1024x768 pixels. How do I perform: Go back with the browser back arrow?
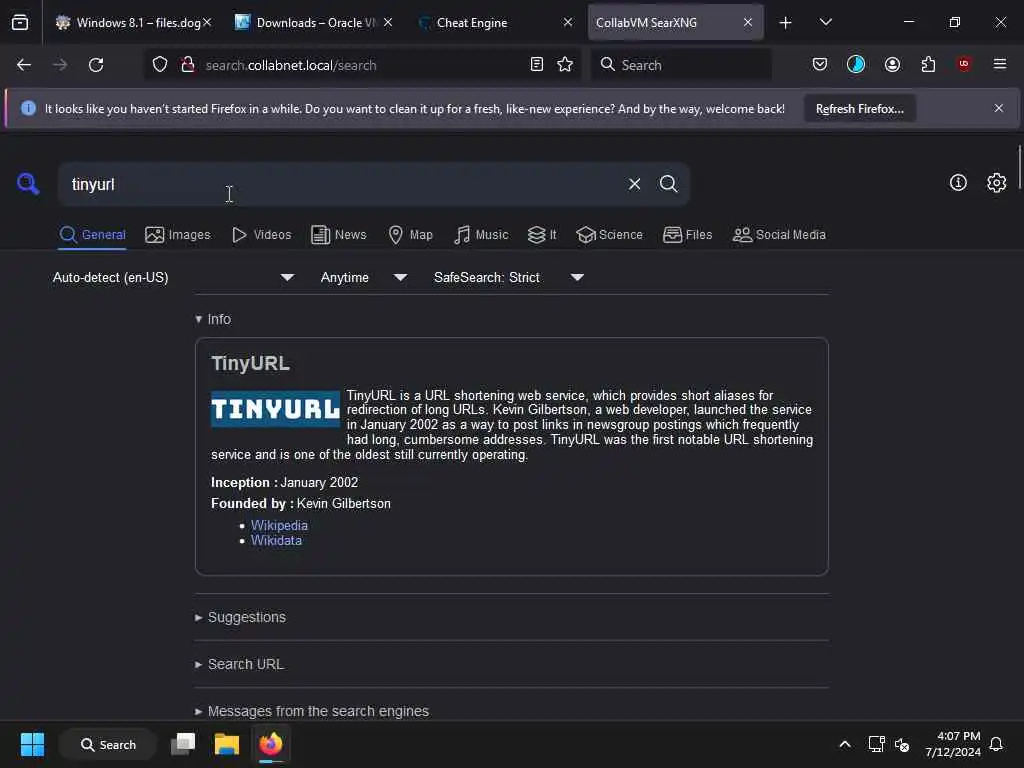point(24,65)
